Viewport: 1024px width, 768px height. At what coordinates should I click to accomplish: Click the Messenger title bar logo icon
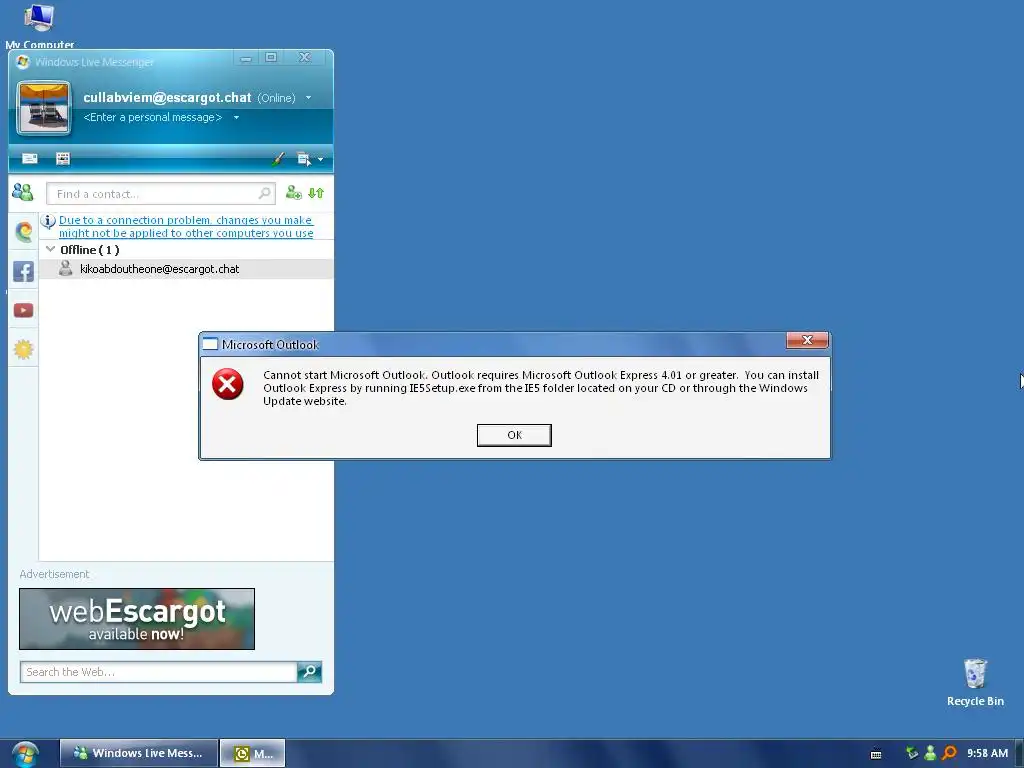(23, 62)
